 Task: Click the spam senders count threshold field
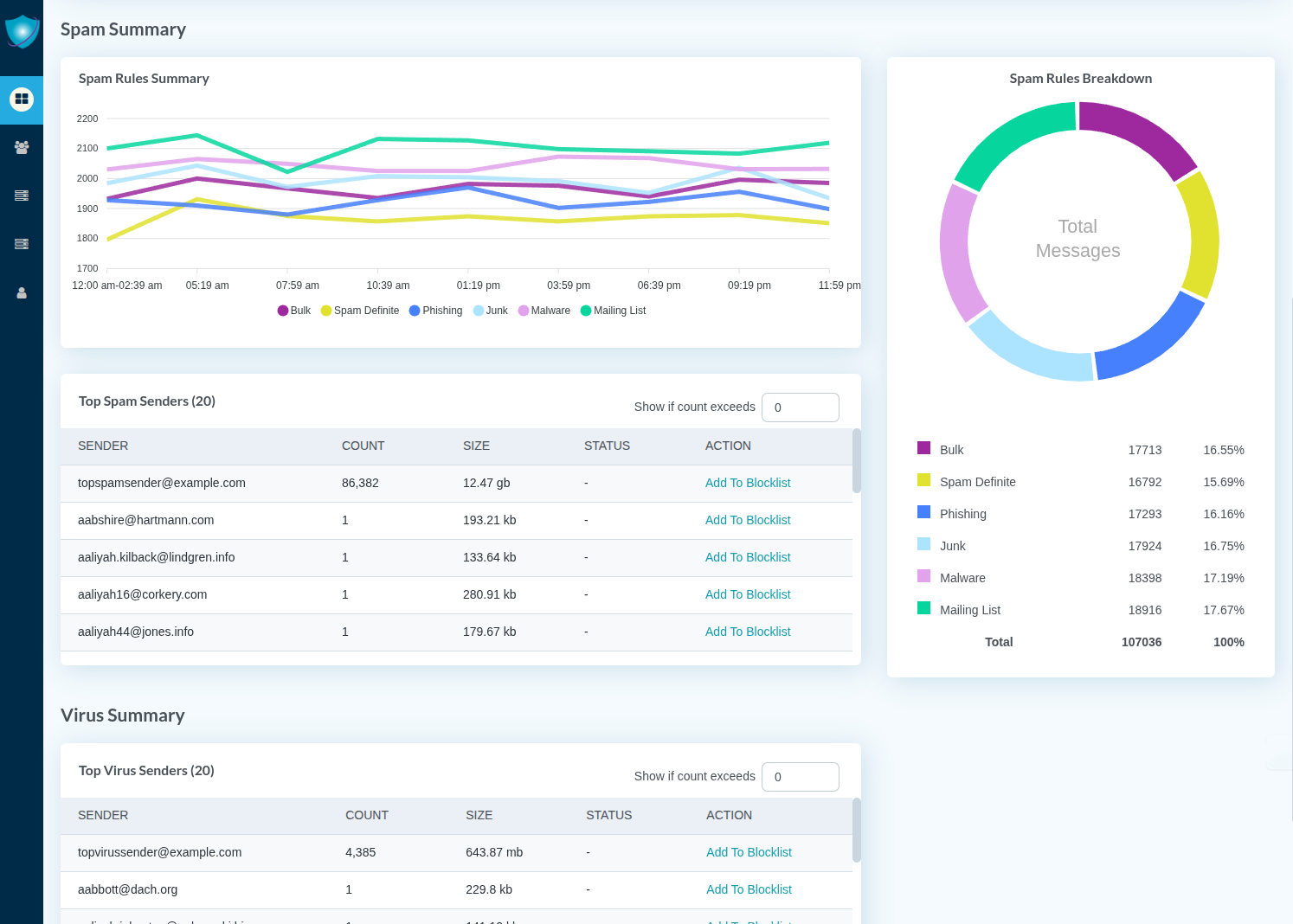[x=800, y=407]
